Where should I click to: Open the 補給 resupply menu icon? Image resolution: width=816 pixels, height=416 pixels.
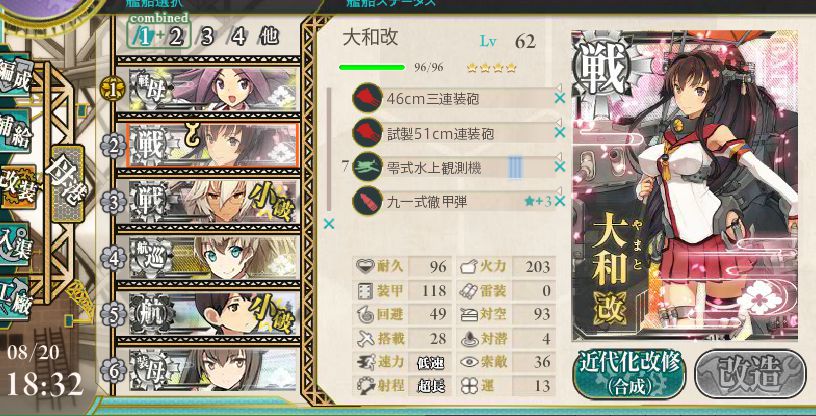pyautogui.click(x=14, y=130)
